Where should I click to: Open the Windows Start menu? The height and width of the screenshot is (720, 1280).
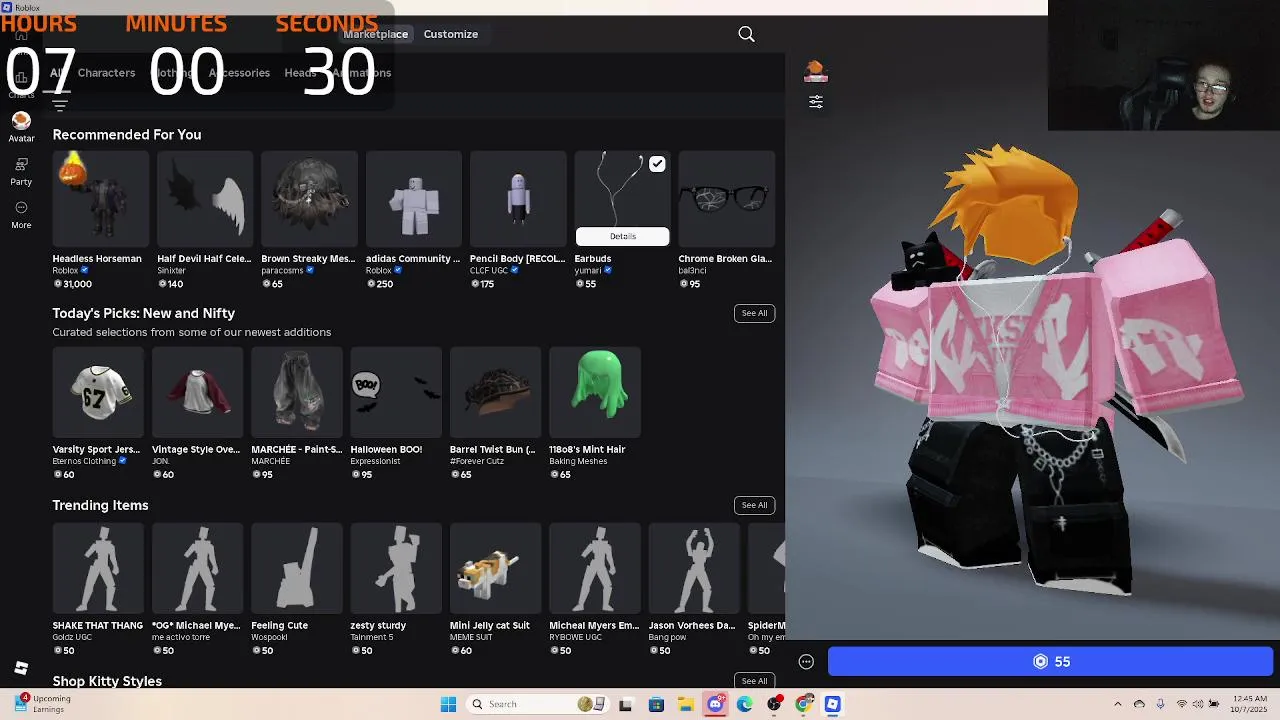(x=448, y=704)
